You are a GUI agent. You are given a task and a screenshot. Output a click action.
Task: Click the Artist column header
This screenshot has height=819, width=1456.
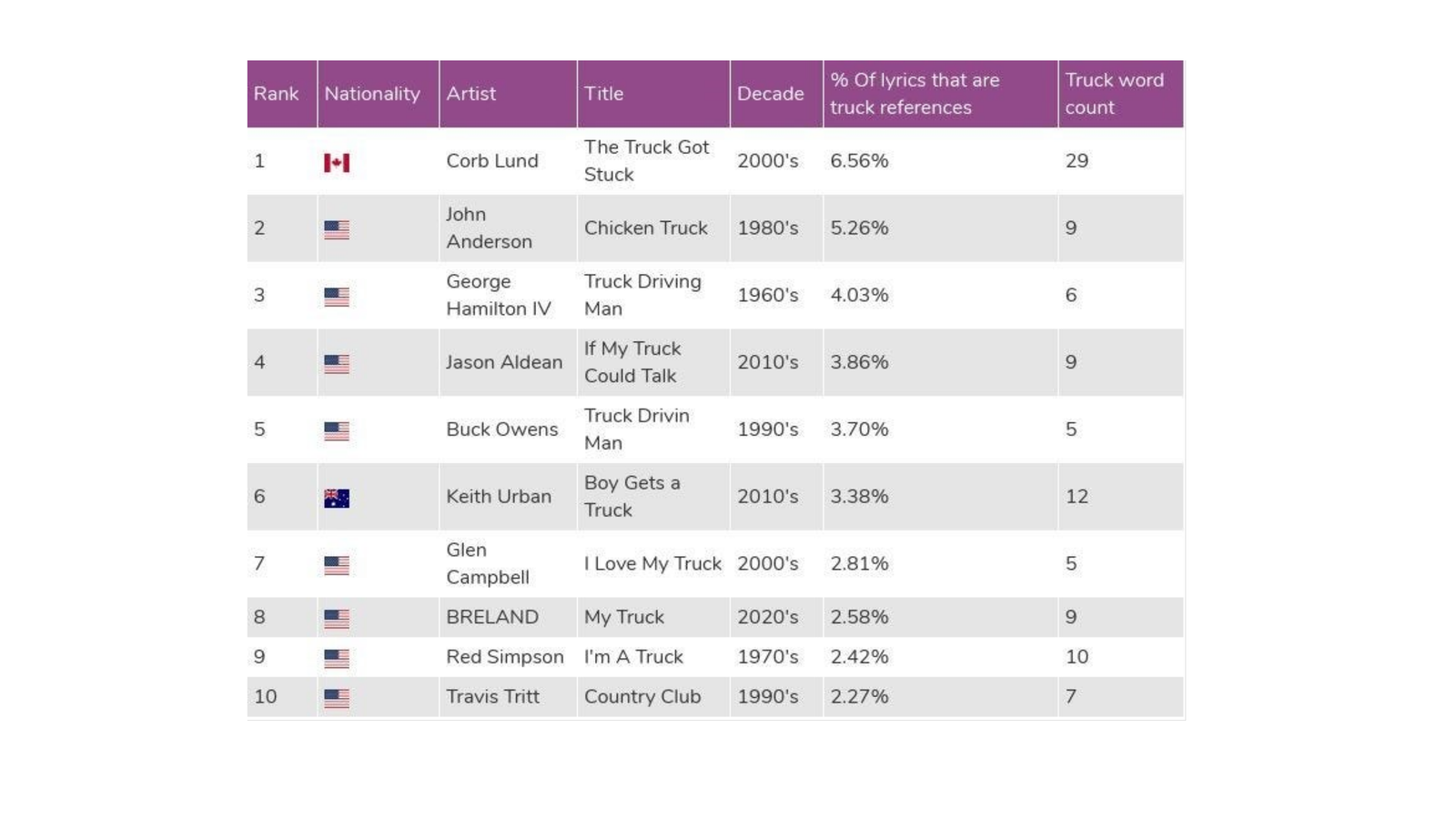471,94
